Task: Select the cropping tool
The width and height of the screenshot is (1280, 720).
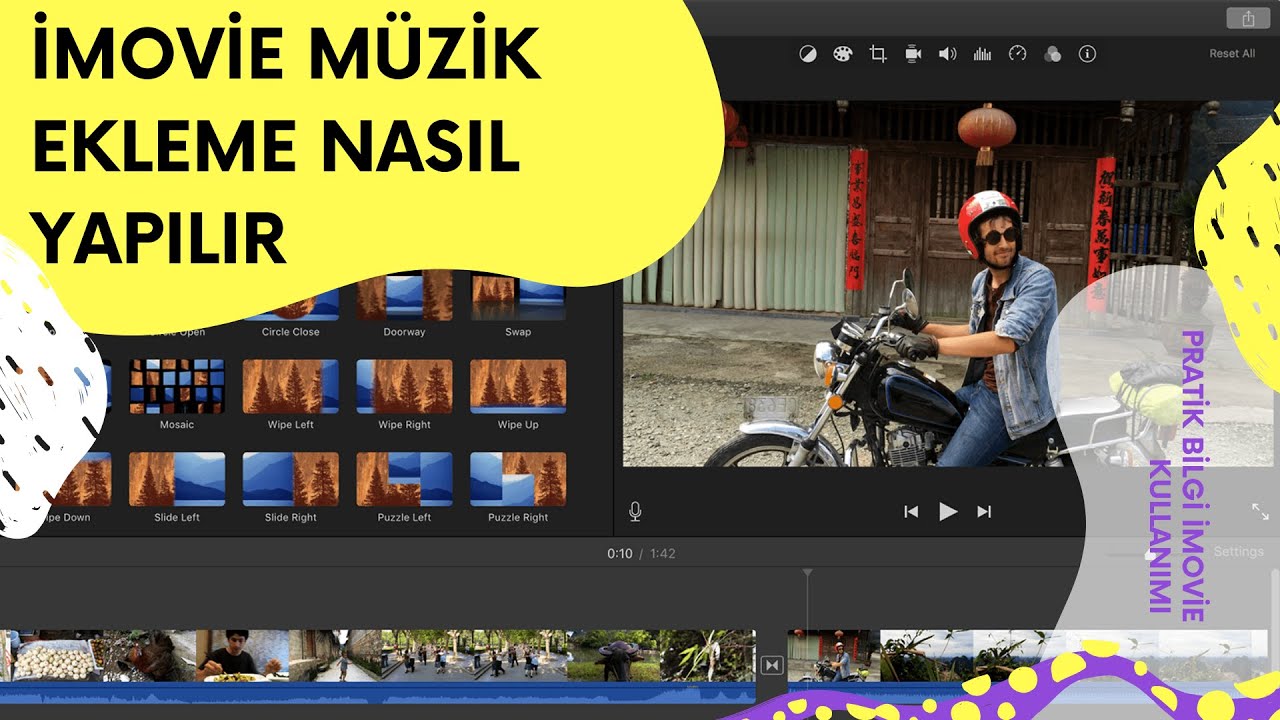Action: click(878, 54)
